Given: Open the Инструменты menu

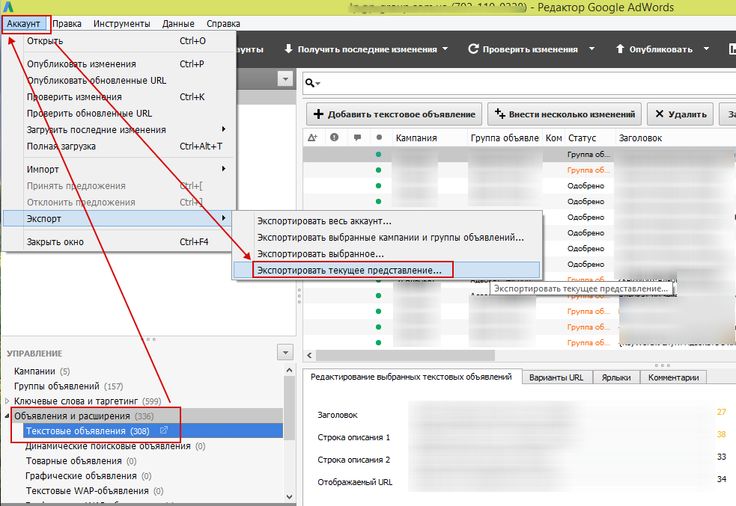Looking at the screenshot, I should 122,23.
